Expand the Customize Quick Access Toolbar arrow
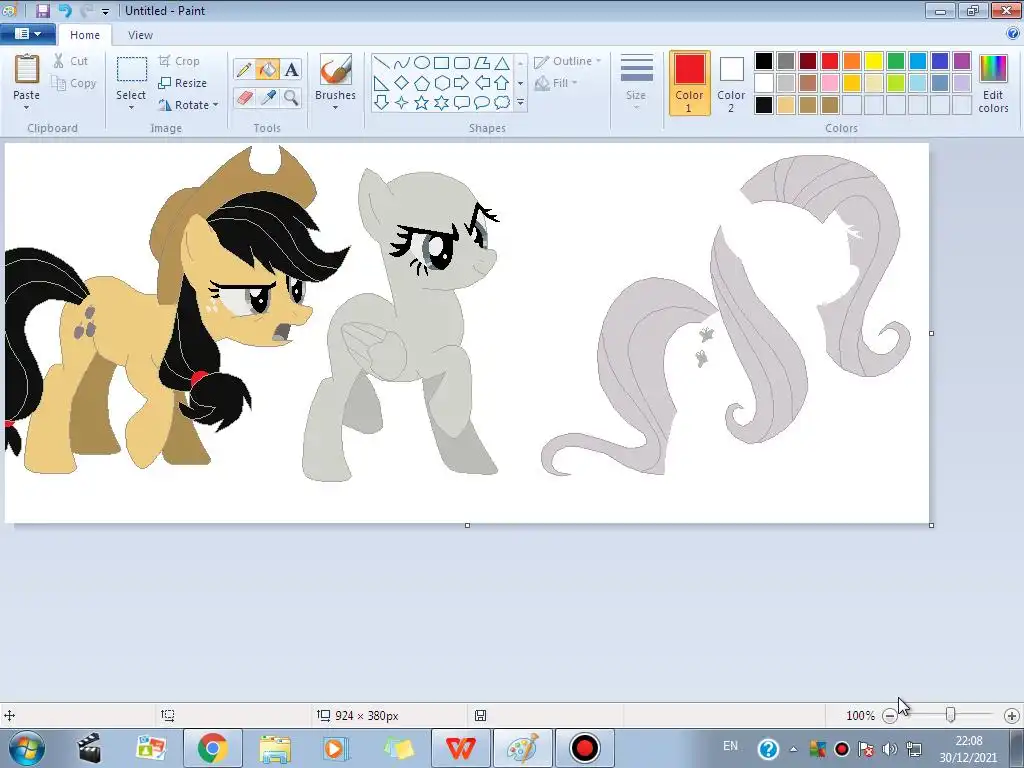The width and height of the screenshot is (1024, 768). point(105,11)
